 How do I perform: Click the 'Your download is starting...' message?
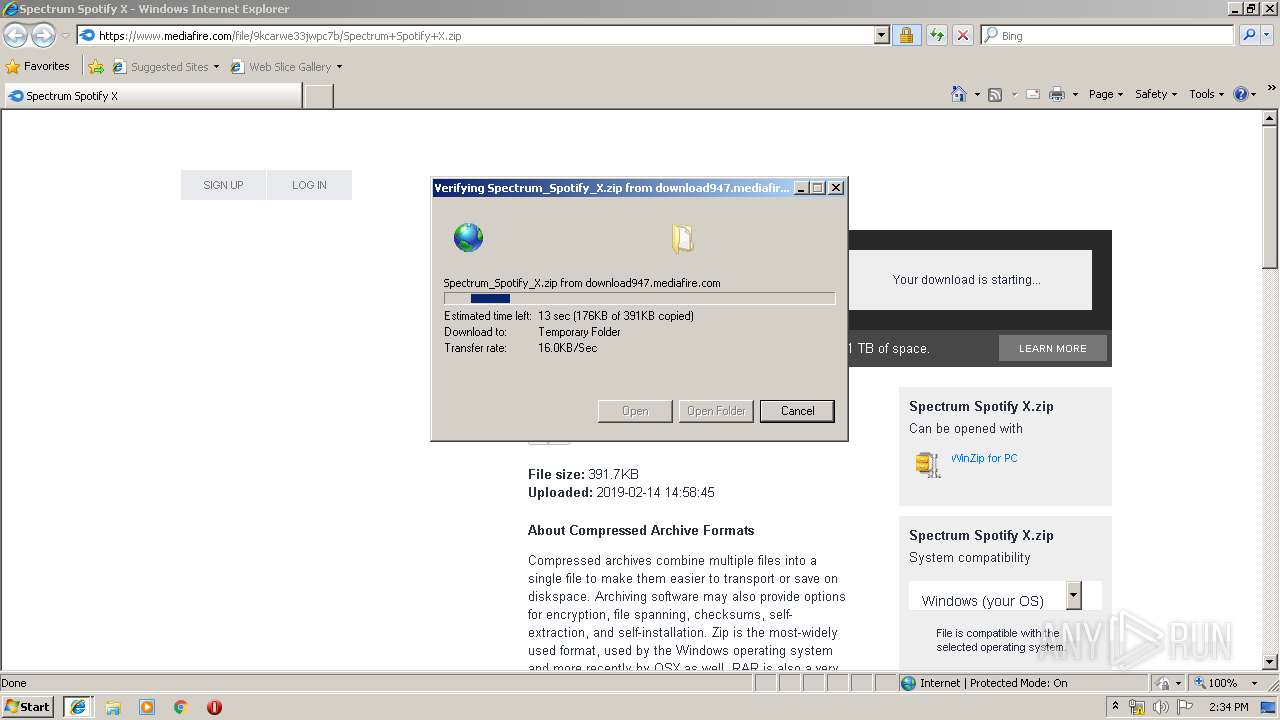pyautogui.click(x=966, y=280)
